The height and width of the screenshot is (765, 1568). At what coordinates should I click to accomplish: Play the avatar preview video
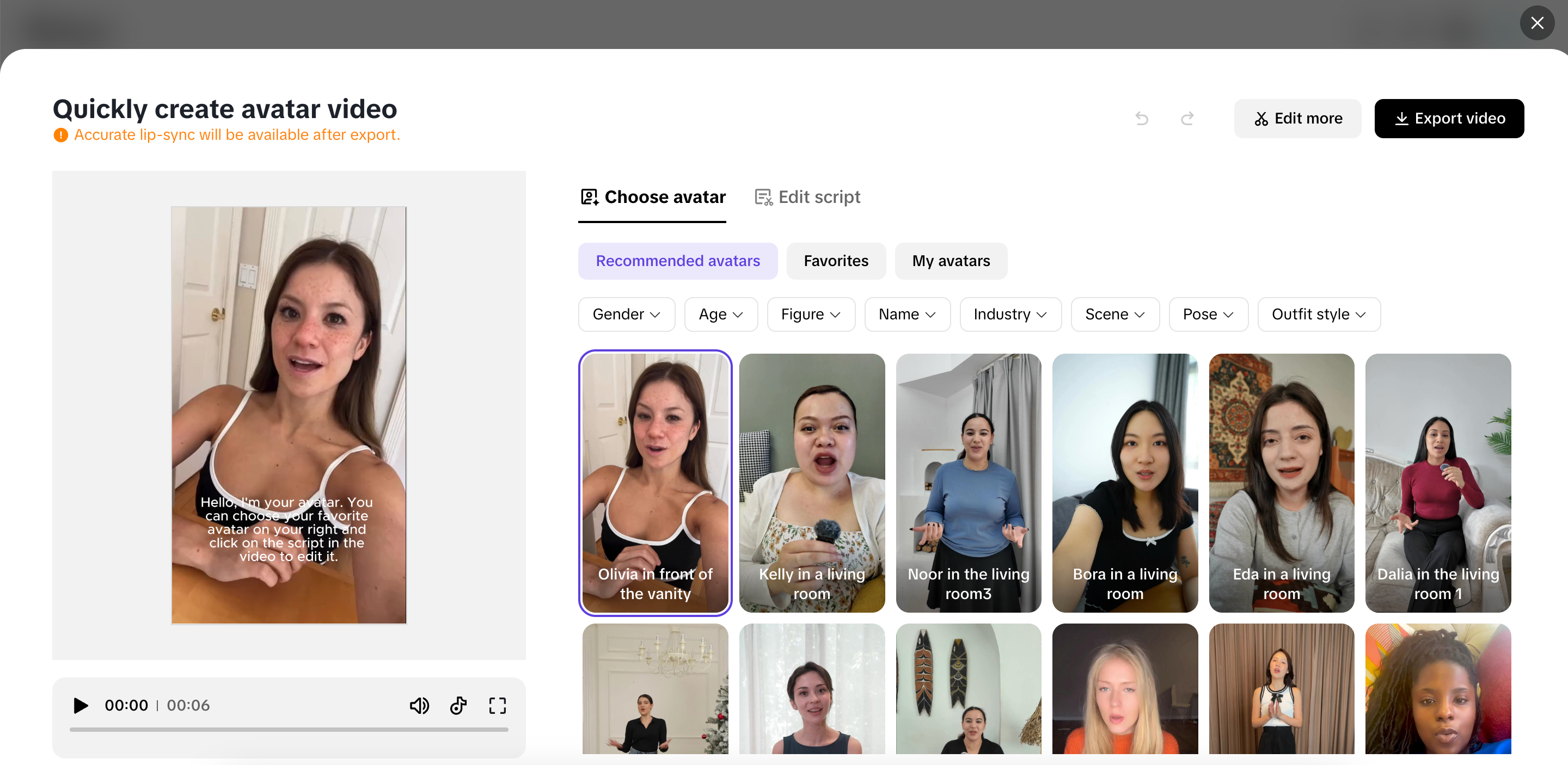tap(81, 705)
